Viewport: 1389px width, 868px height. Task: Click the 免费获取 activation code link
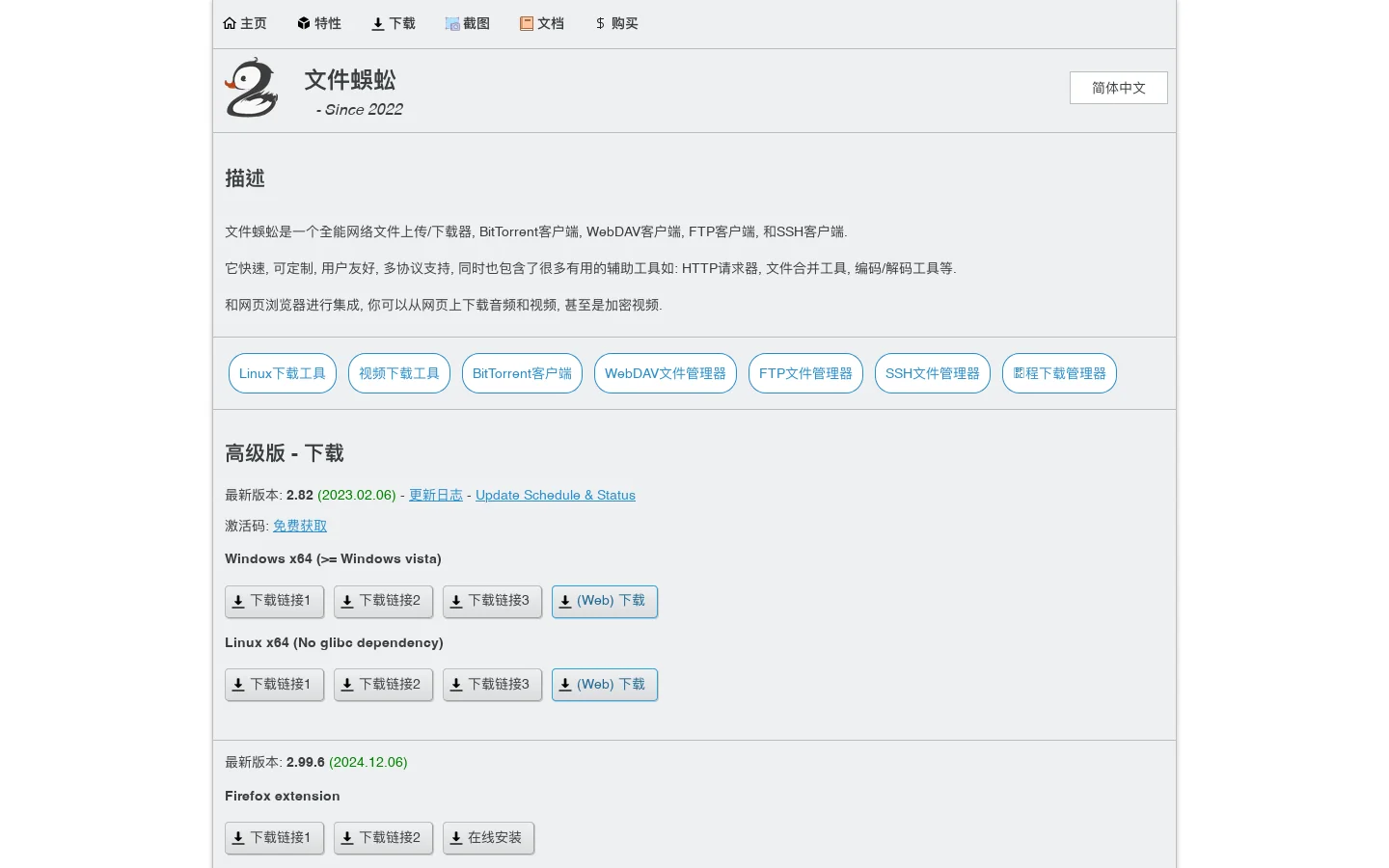(300, 526)
